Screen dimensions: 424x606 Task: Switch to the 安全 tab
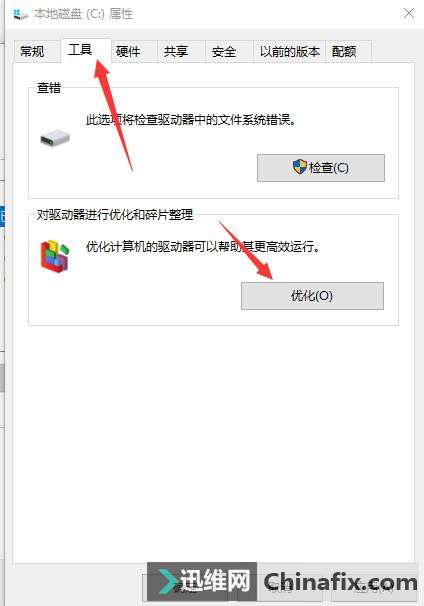(224, 51)
